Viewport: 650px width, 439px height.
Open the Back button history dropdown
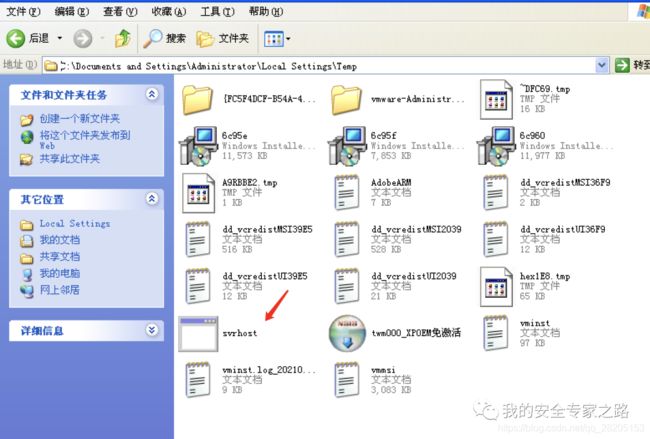point(60,38)
